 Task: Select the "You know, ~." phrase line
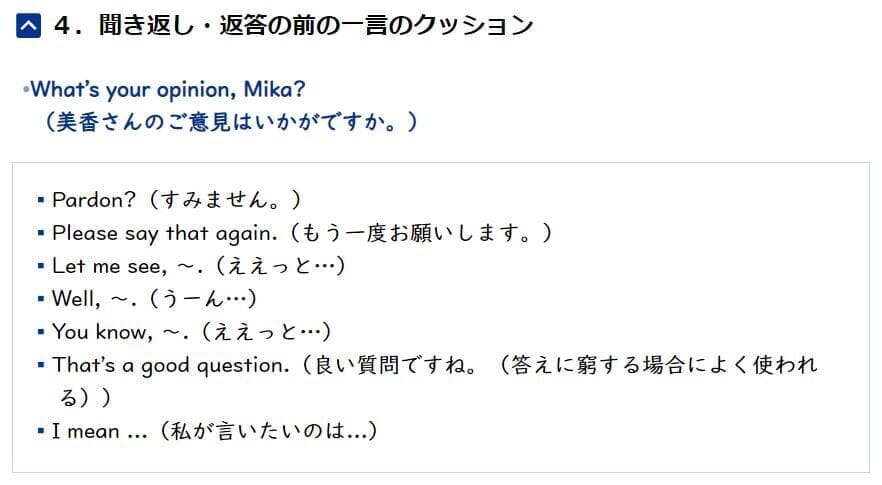pyautogui.click(x=191, y=332)
